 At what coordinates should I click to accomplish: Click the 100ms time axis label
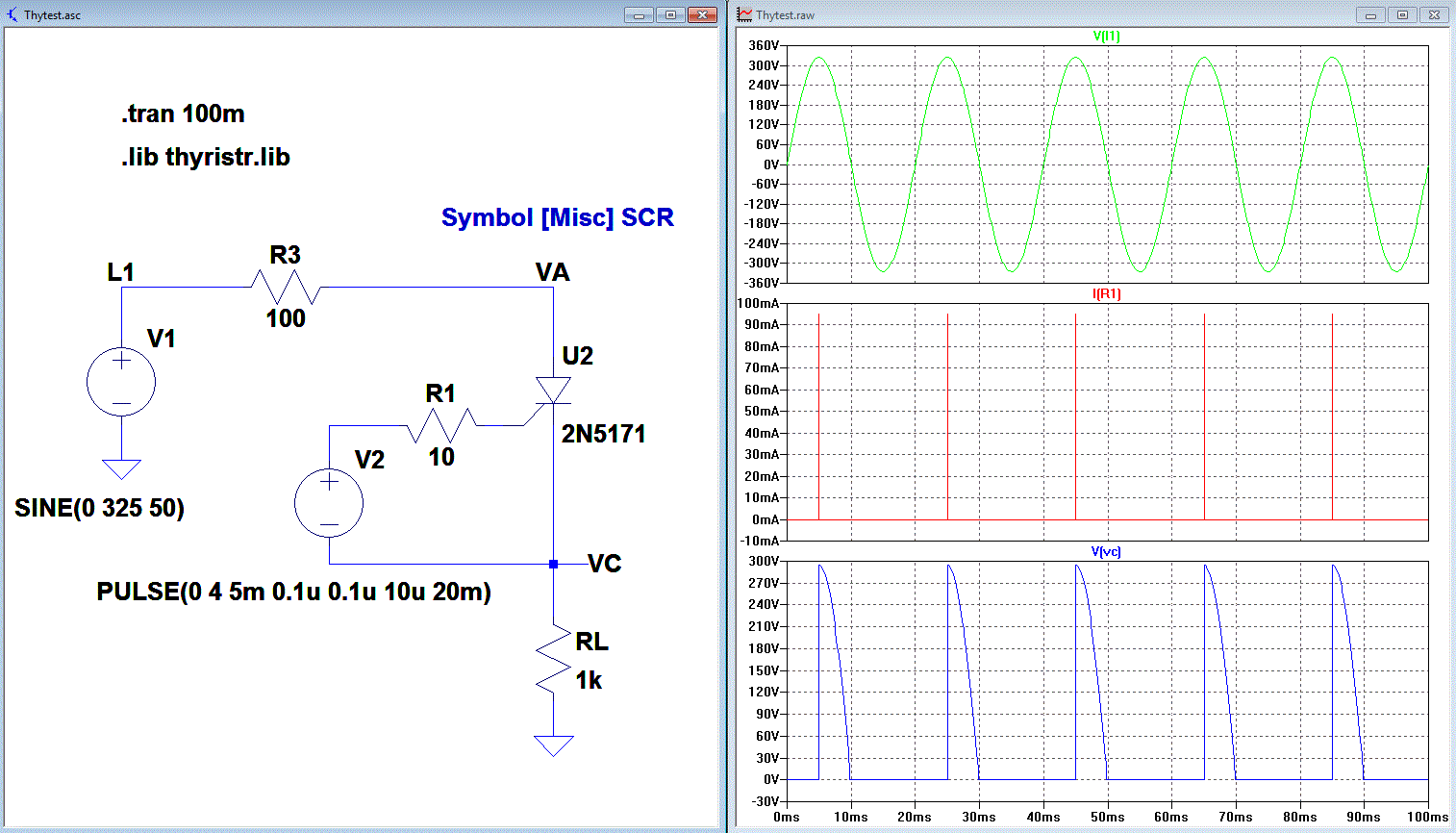[x=1427, y=817]
